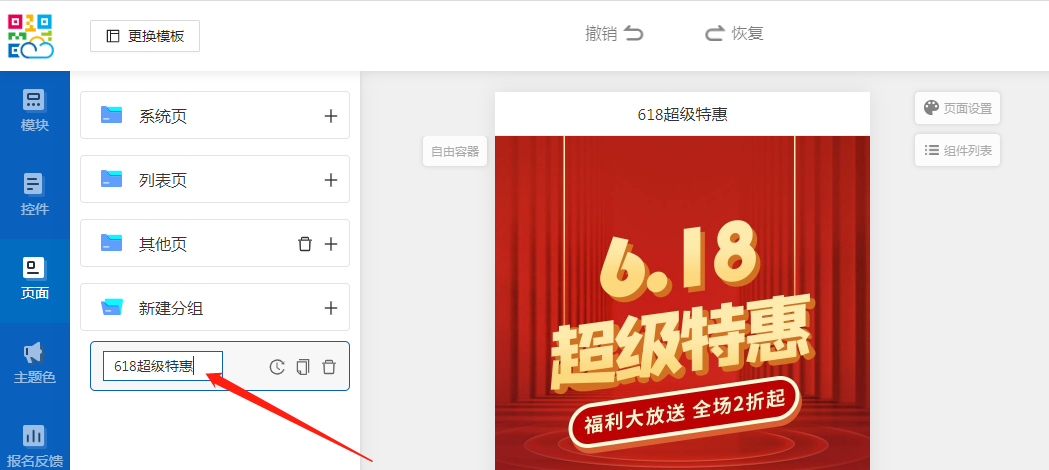
Task: Click the 618超级特惠 page name input field
Action: (x=162, y=366)
